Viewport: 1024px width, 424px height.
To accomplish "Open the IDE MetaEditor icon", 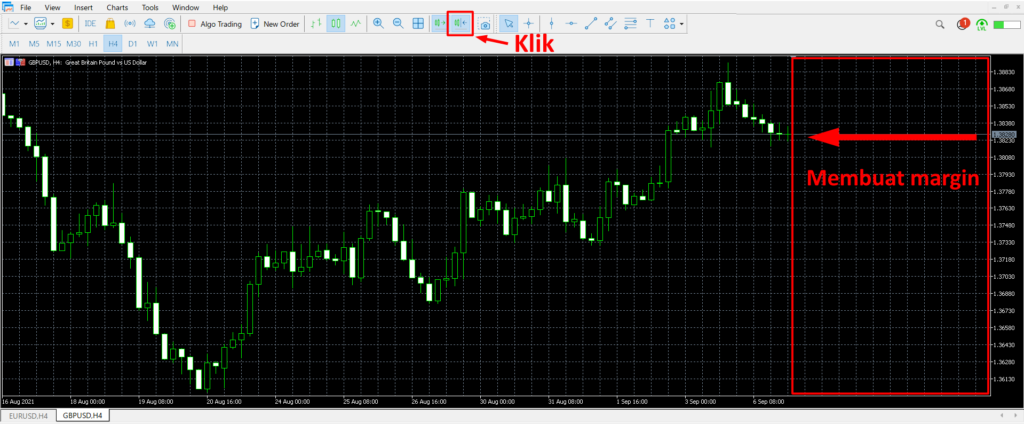I will point(90,24).
